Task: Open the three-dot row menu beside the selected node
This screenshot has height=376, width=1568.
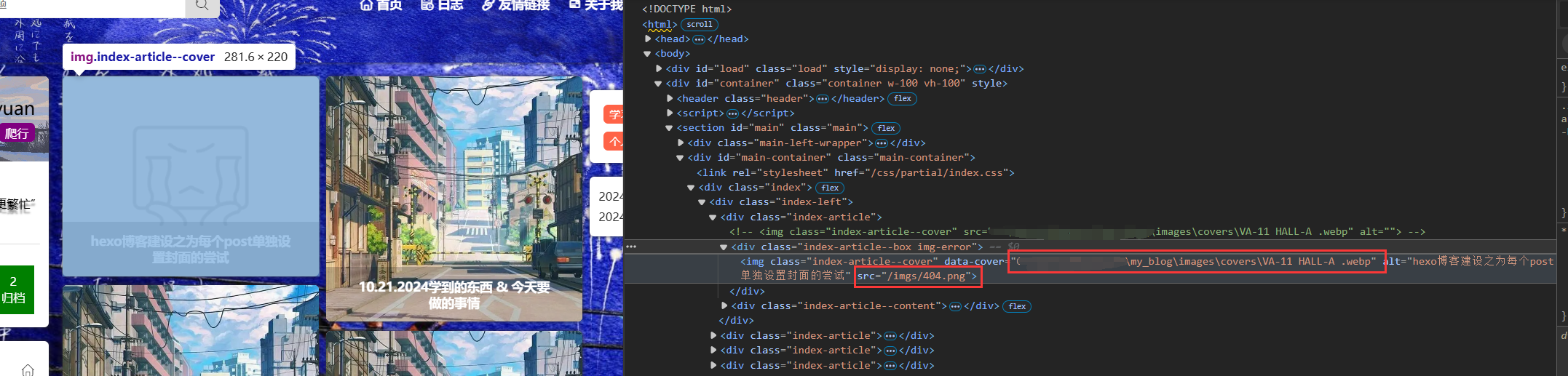Action: tap(631, 247)
